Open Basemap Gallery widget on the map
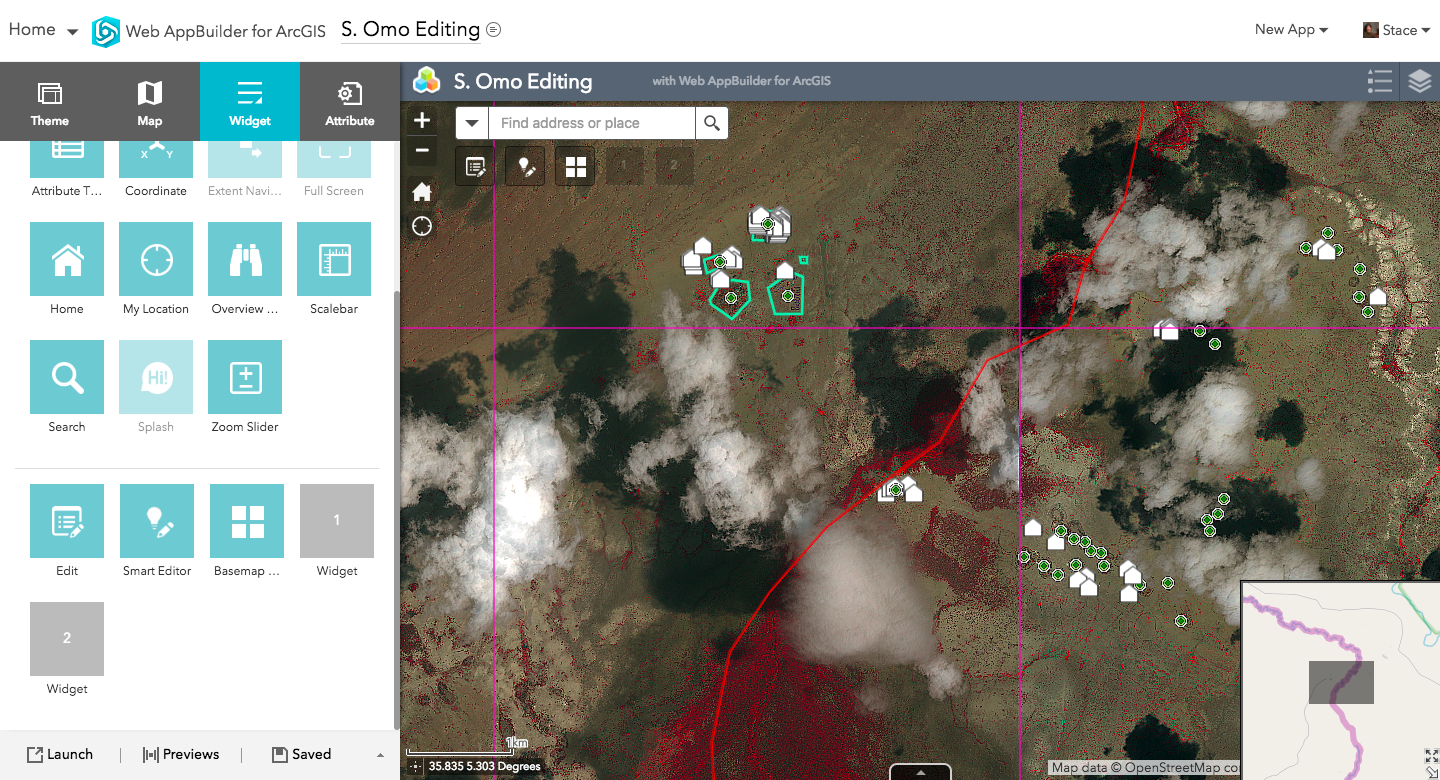 [x=576, y=167]
